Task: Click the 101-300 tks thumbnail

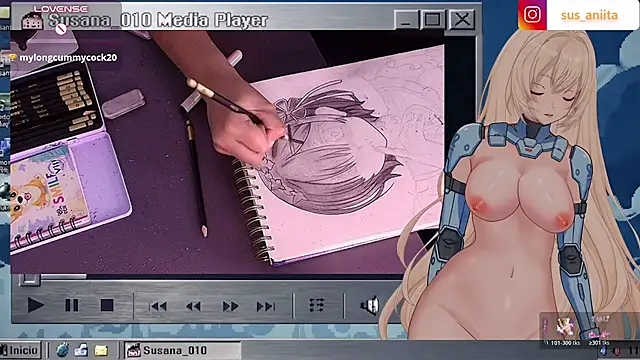Action: tap(565, 328)
